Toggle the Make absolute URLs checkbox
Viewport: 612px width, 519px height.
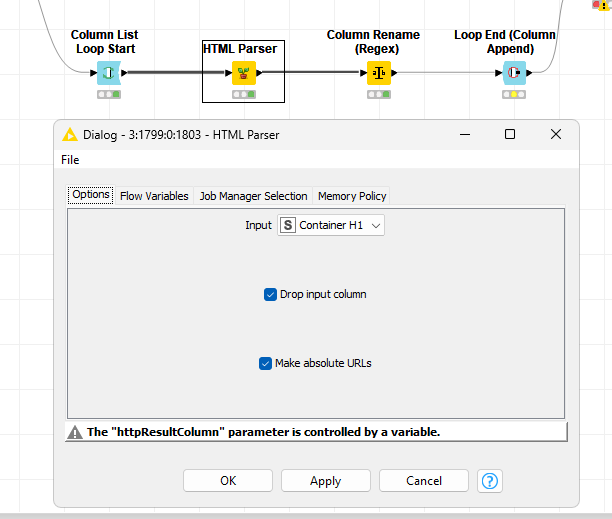[266, 363]
